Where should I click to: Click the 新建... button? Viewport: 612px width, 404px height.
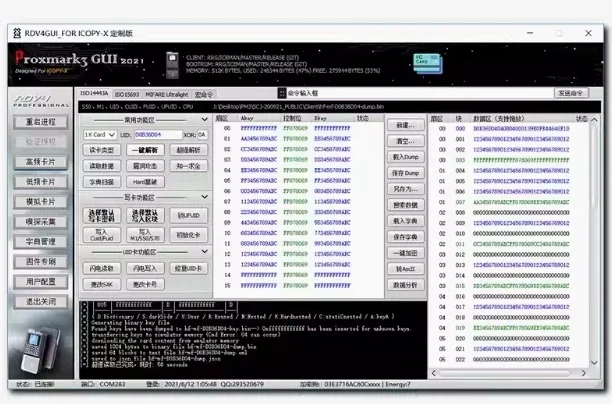click(406, 125)
